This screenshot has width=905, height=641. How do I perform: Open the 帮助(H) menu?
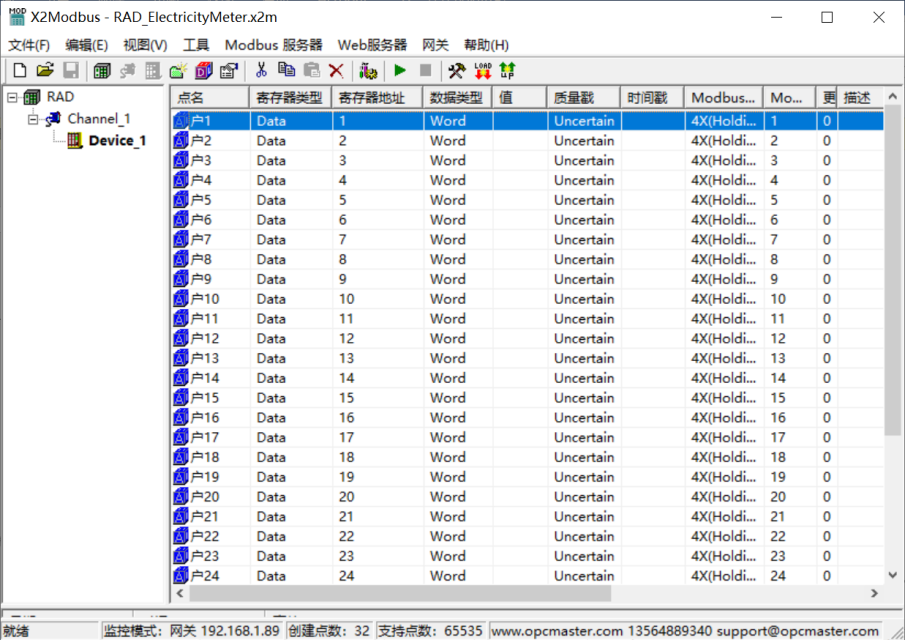(487, 45)
